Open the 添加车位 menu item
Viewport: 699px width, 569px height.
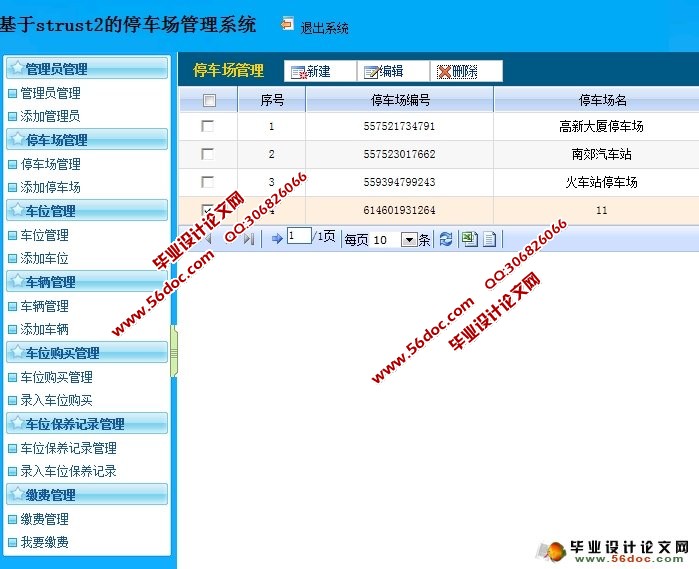pos(45,258)
